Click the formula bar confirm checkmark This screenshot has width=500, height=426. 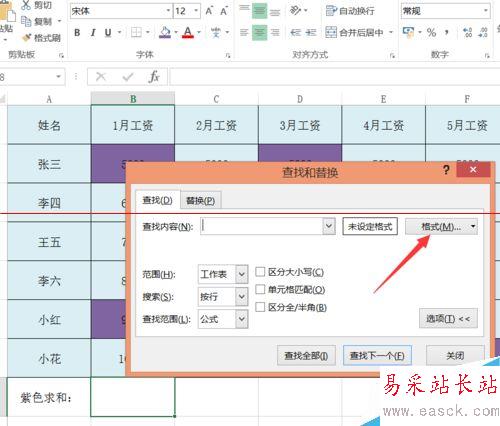click(x=128, y=77)
